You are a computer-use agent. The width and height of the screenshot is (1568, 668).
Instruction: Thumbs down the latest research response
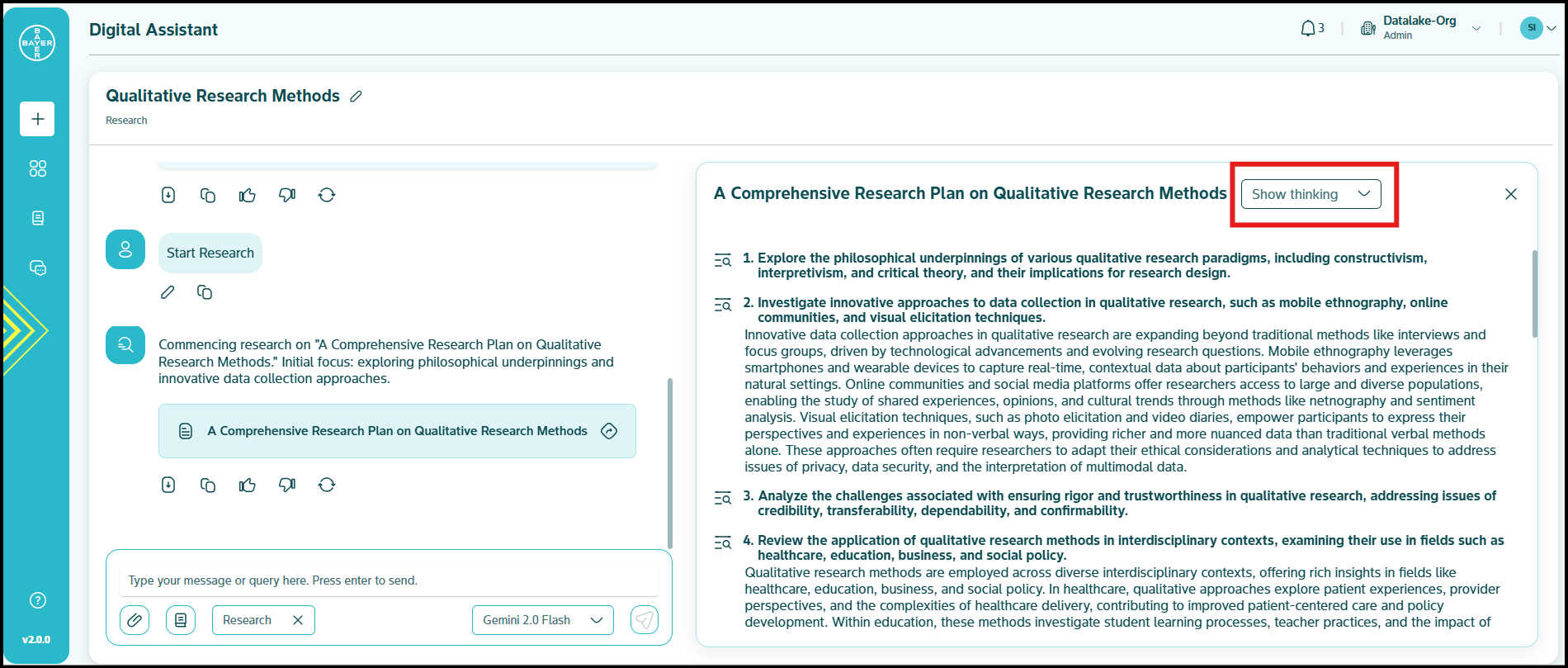tap(286, 485)
